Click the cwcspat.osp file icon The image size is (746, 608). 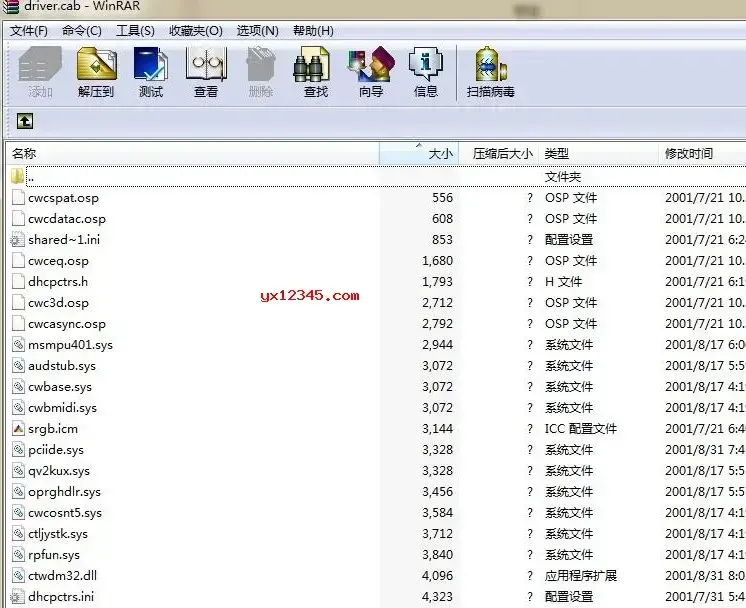[x=18, y=197]
